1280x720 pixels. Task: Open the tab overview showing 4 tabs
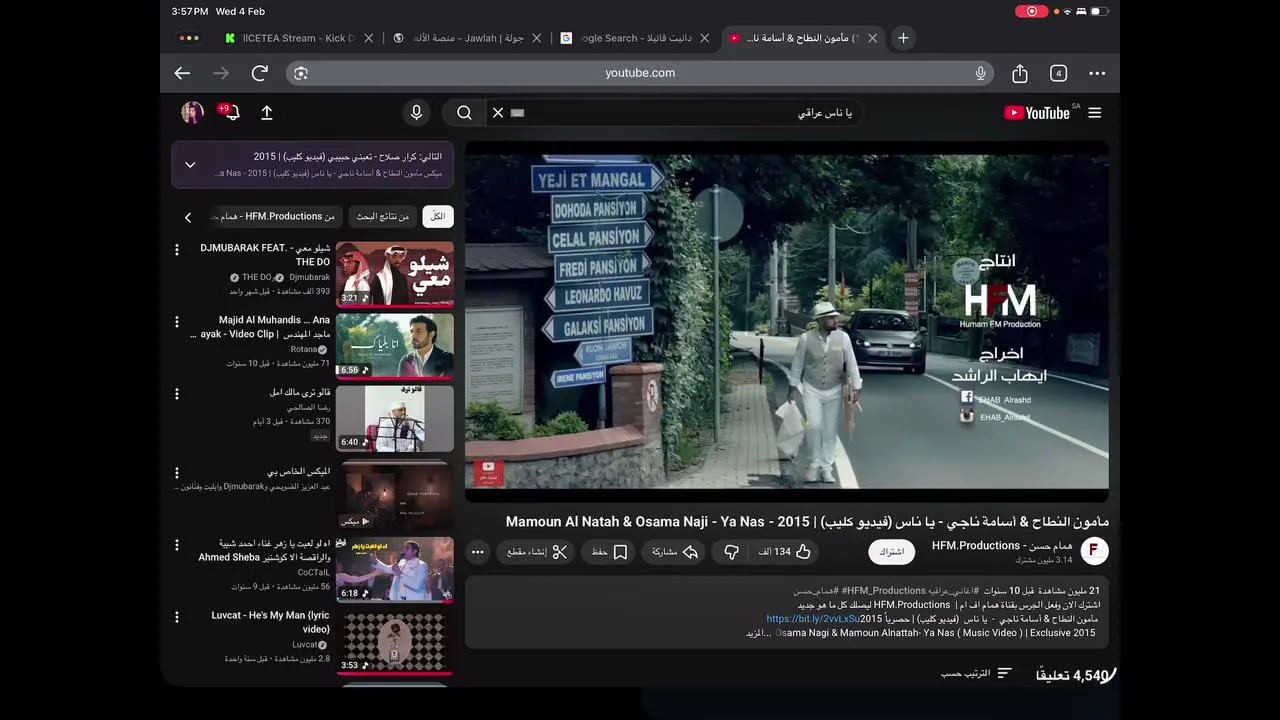[x=1058, y=73]
